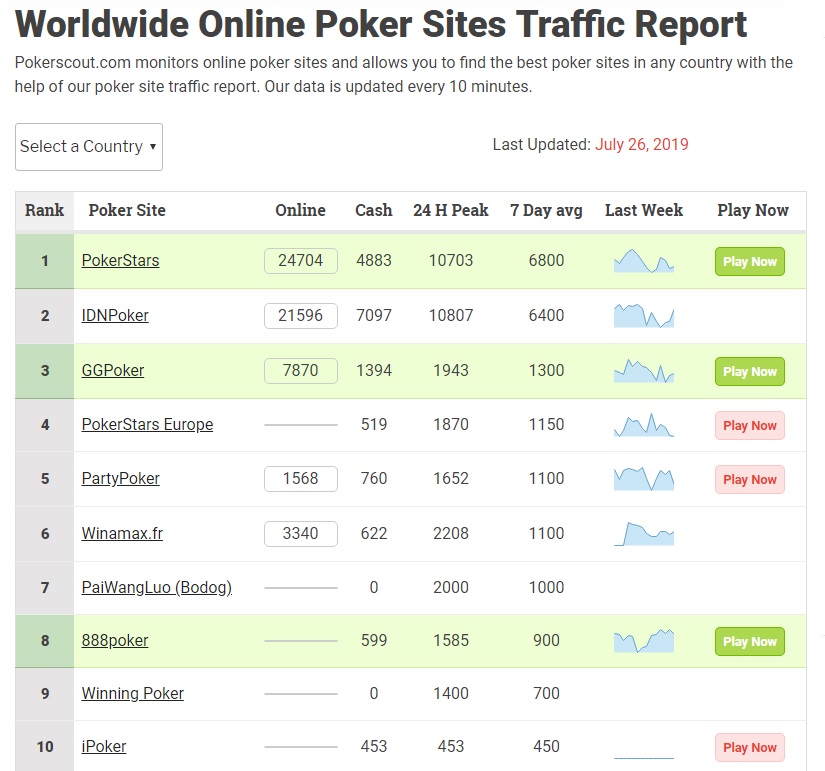Click PartyPoker cash value 760
This screenshot has width=825, height=771.
click(374, 478)
